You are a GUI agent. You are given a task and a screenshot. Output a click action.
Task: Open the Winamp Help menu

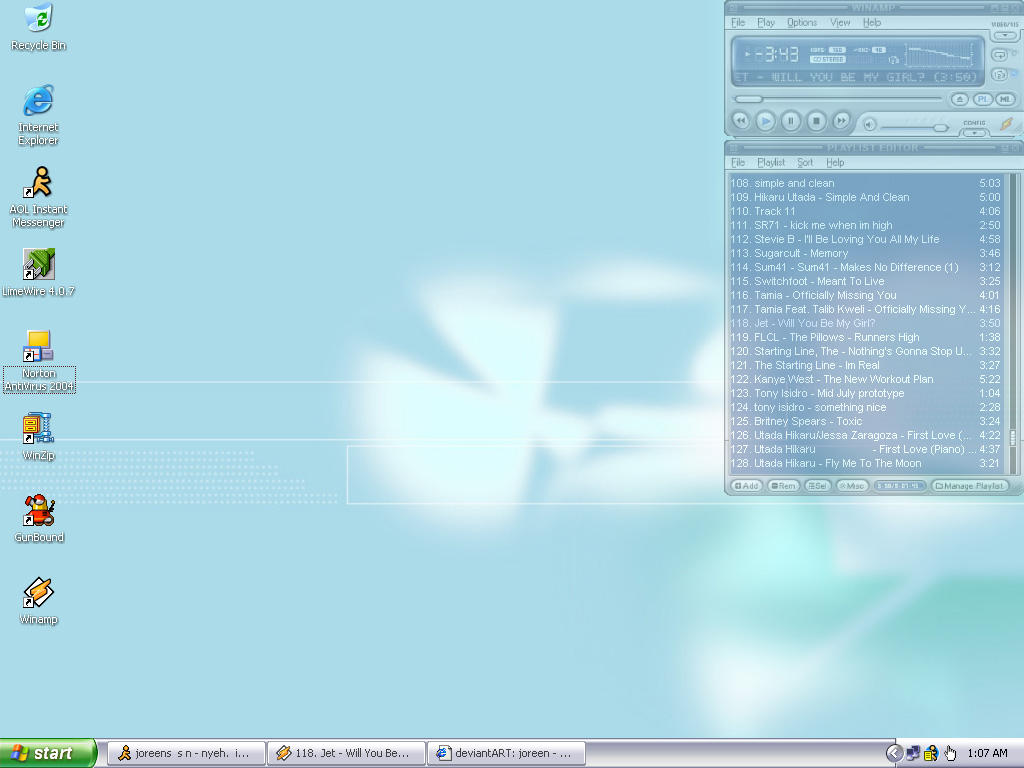[872, 22]
